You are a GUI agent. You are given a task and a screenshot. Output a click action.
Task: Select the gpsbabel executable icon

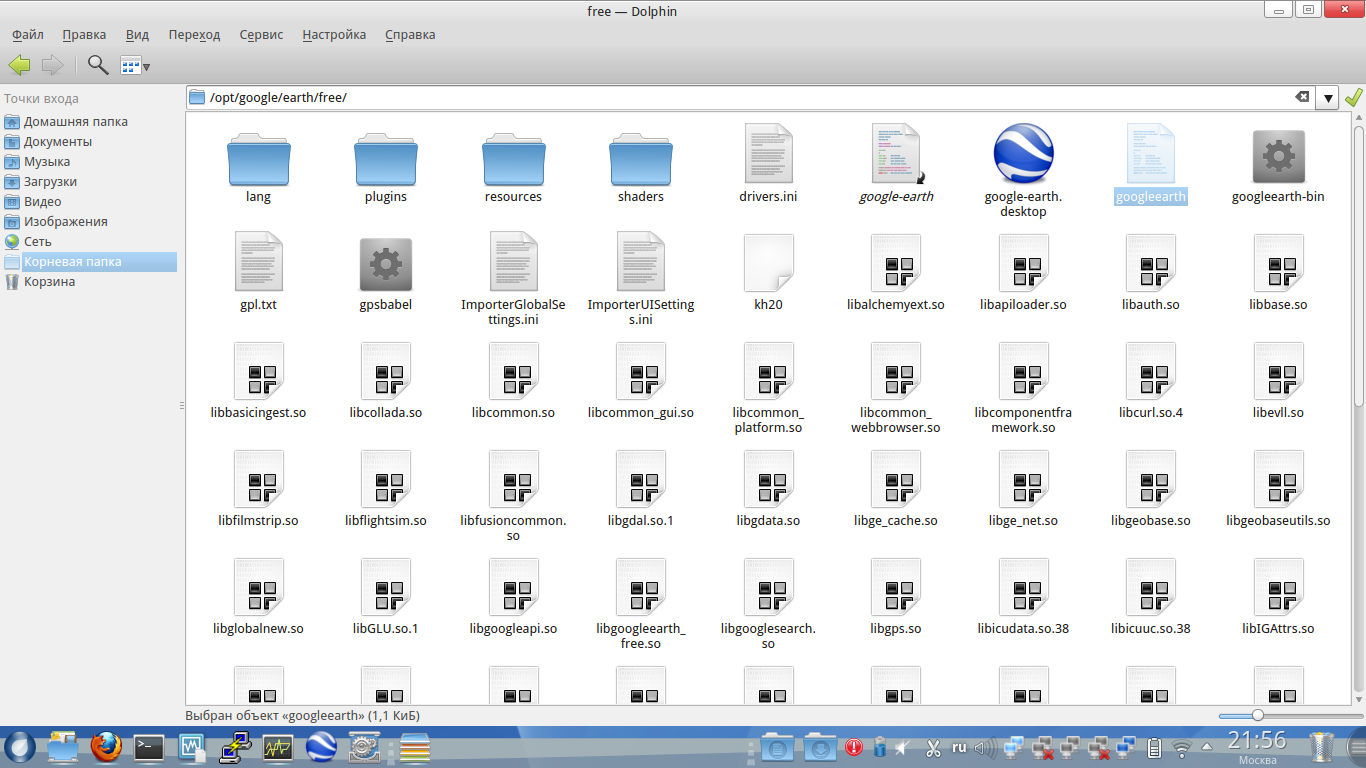(385, 265)
